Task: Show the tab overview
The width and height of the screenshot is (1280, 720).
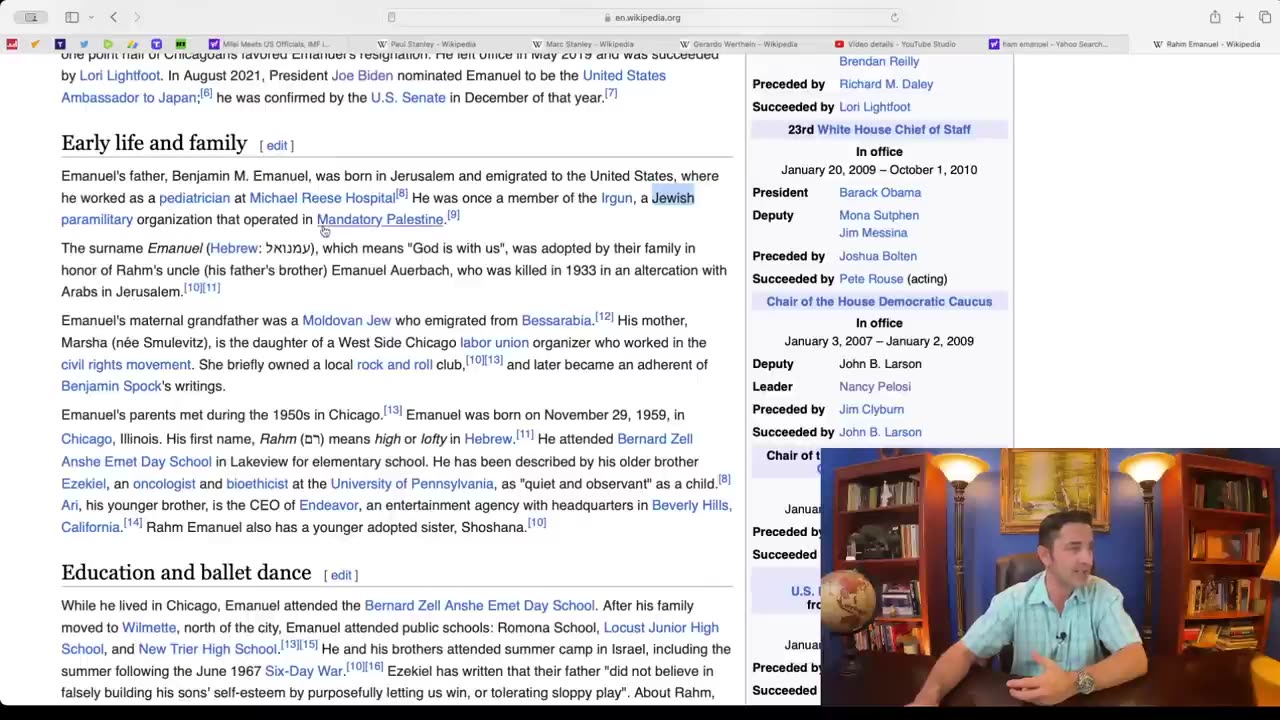Action: (x=1265, y=17)
